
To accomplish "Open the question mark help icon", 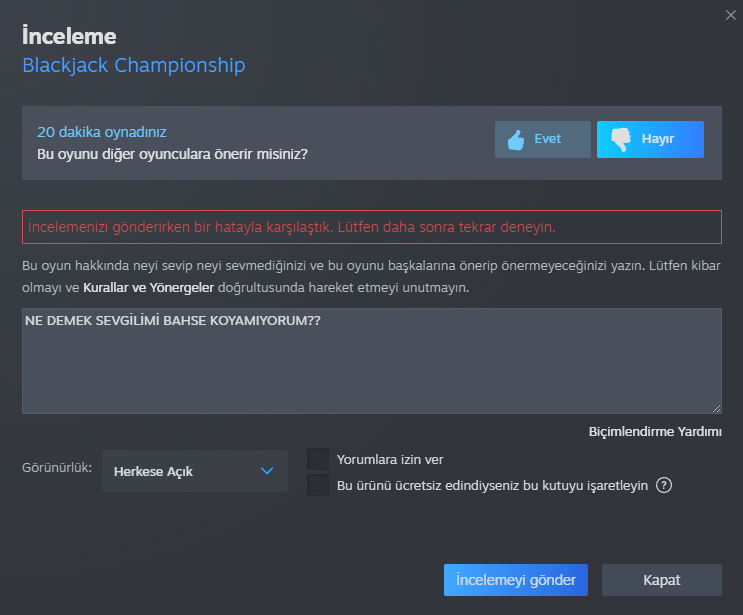I will [x=663, y=485].
